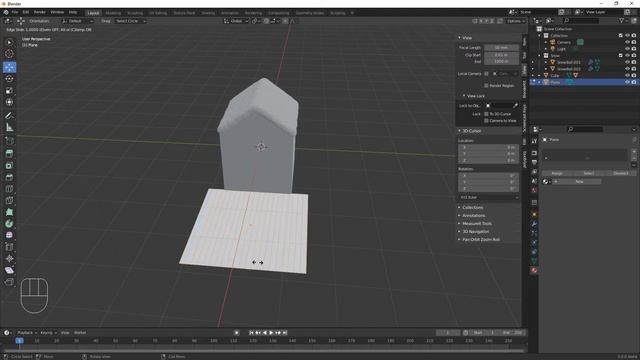
Task: Select the Poly Build tool
Action: (9, 212)
